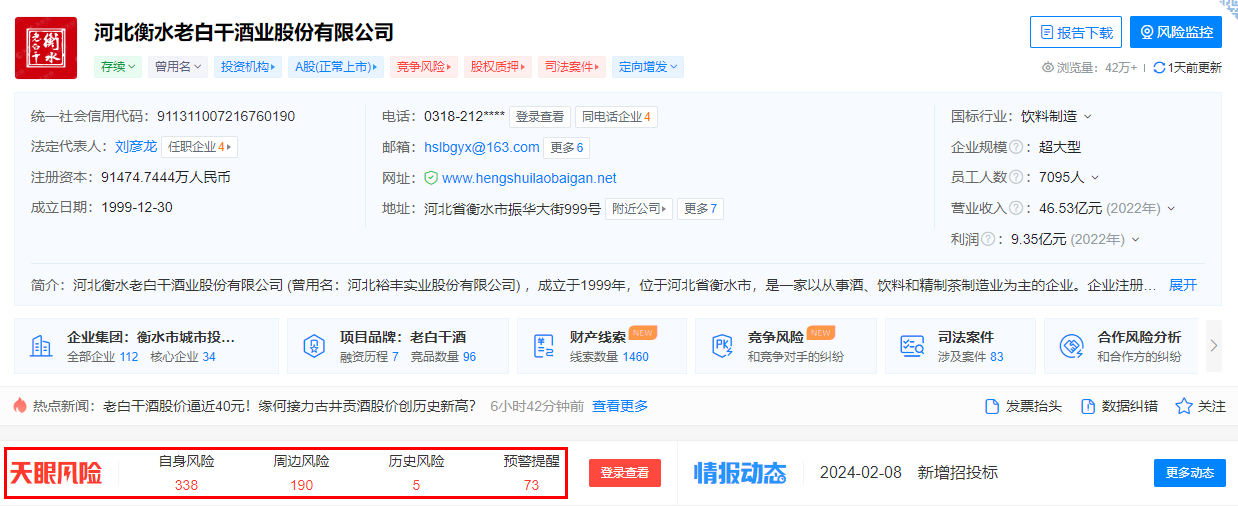The height and width of the screenshot is (506, 1238).
Task: Click the 任职企业 4 button
Action: pyautogui.click(x=200, y=147)
